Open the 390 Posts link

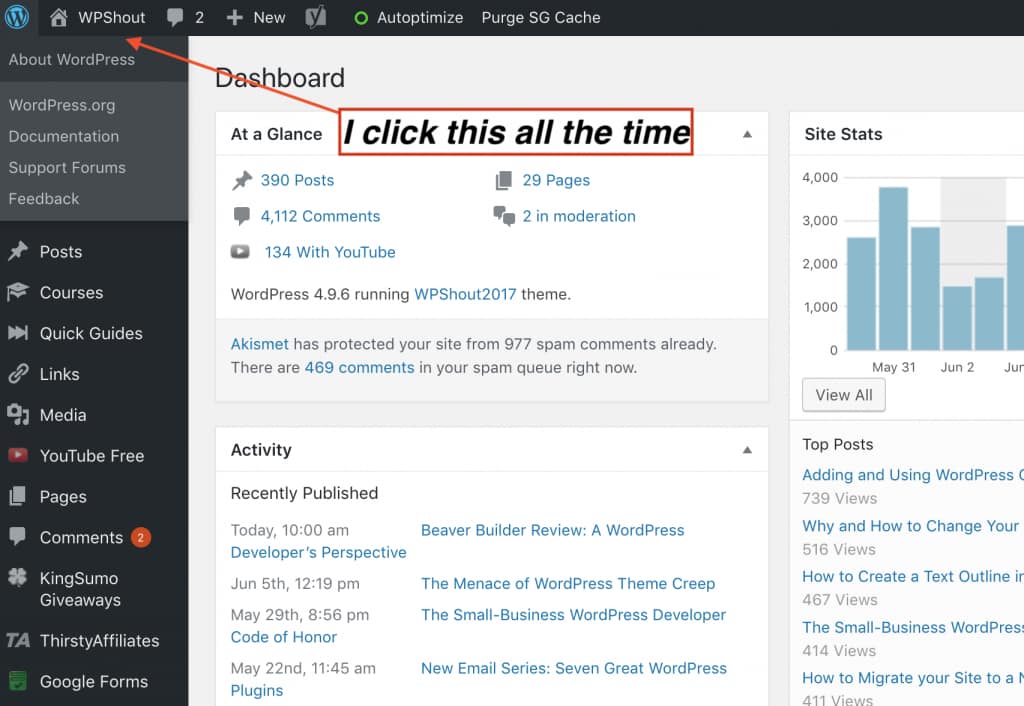coord(297,180)
